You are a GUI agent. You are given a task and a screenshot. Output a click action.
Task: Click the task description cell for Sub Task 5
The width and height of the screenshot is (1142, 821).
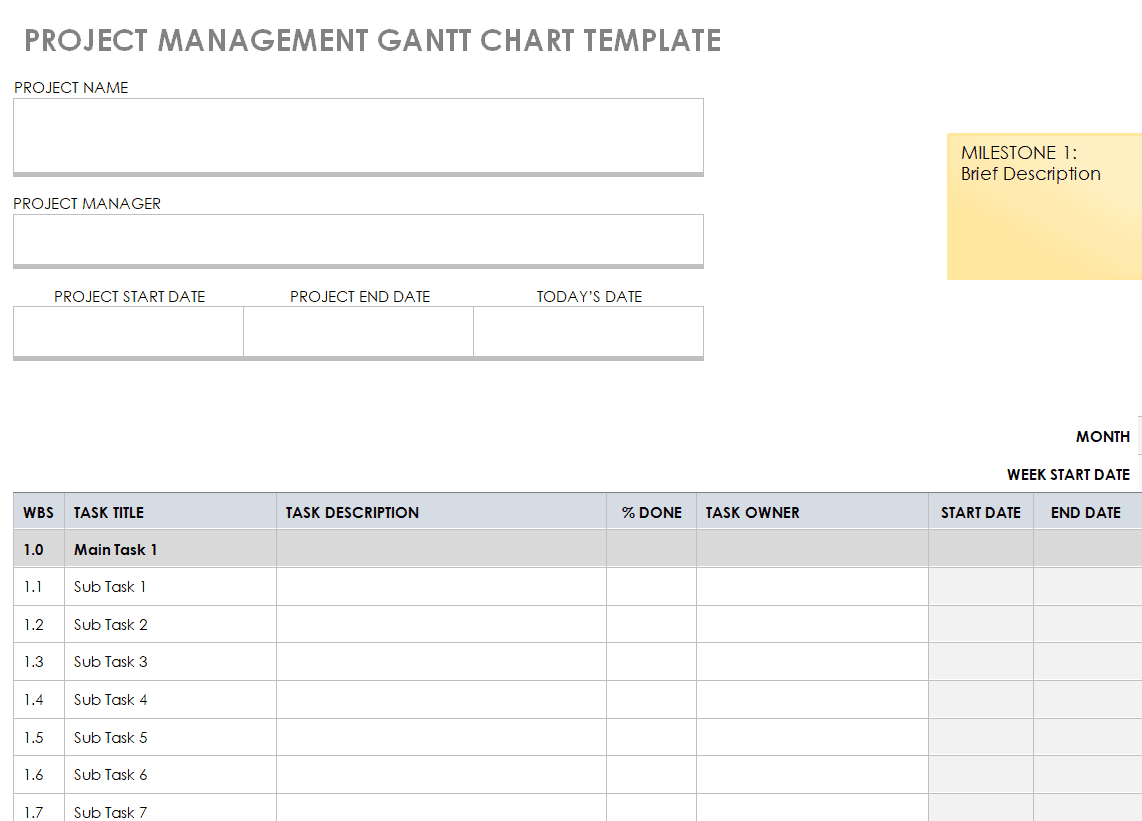(441, 737)
